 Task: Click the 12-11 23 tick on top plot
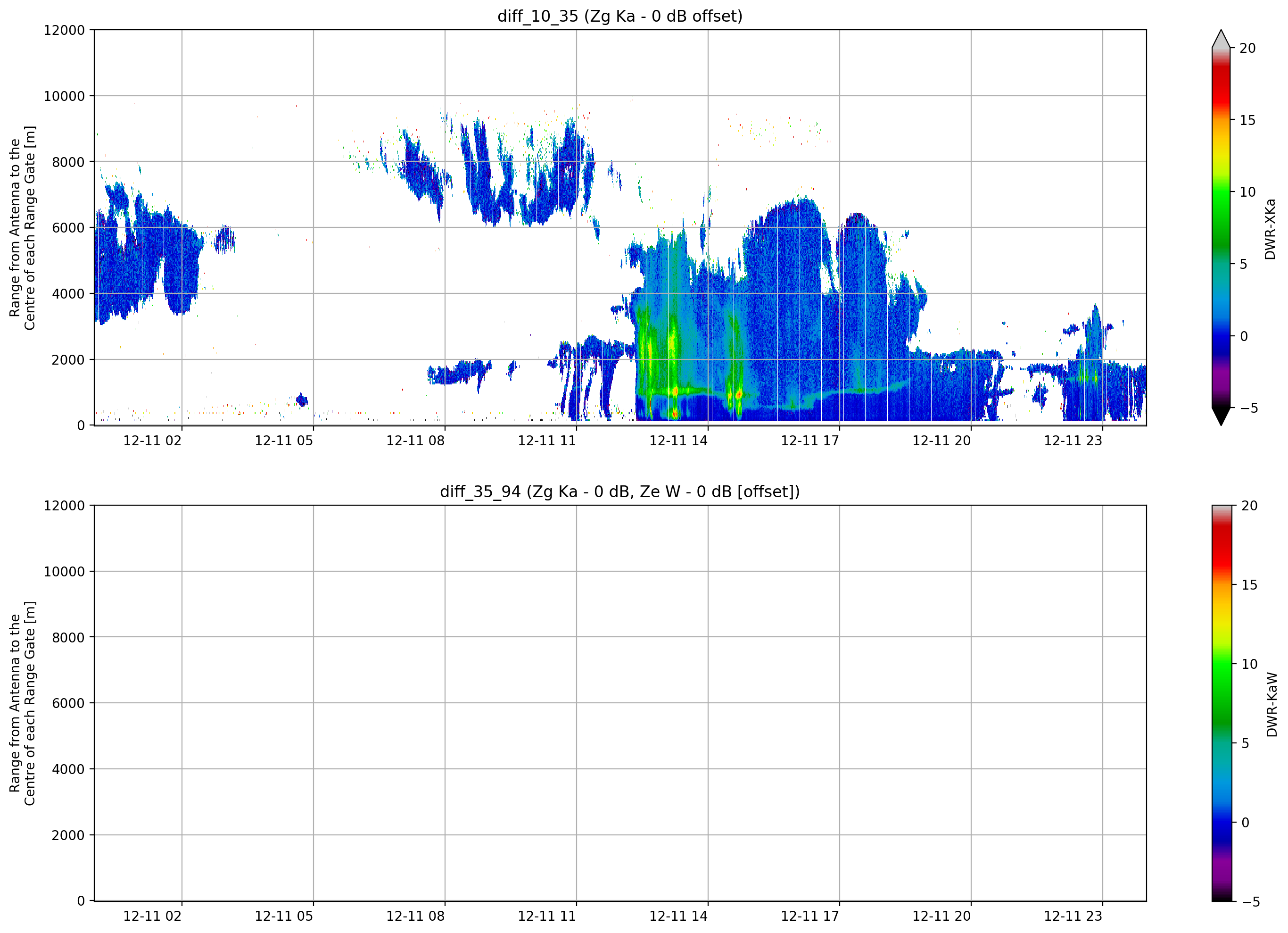pos(1073,441)
